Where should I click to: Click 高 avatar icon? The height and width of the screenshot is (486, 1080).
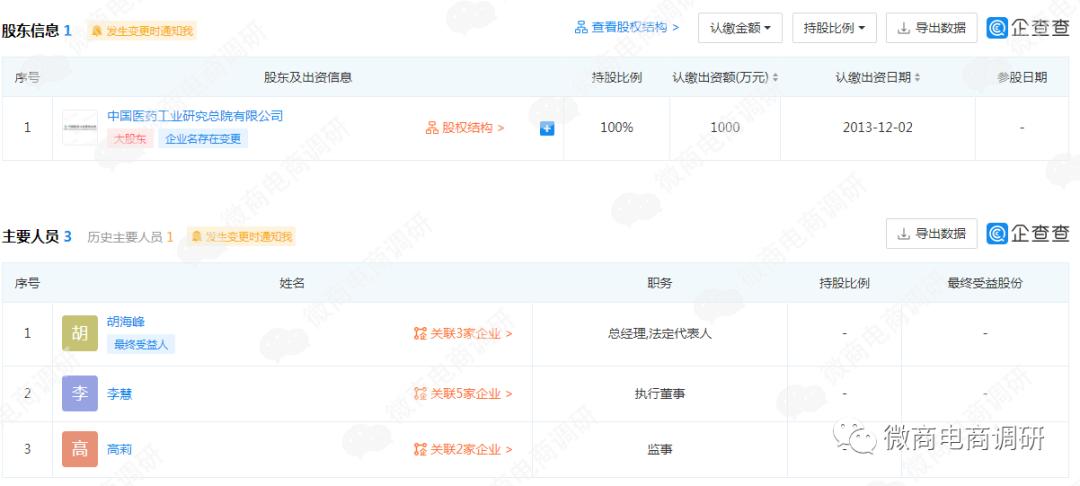[80, 450]
